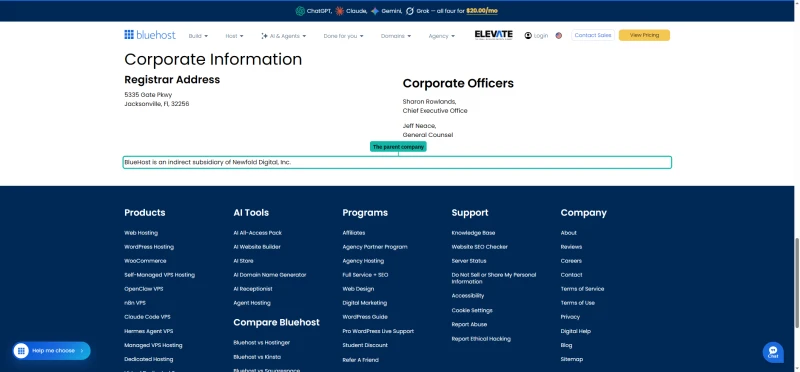This screenshot has height=372, width=800.
Task: Open the Student Discount link
Action: (x=365, y=345)
